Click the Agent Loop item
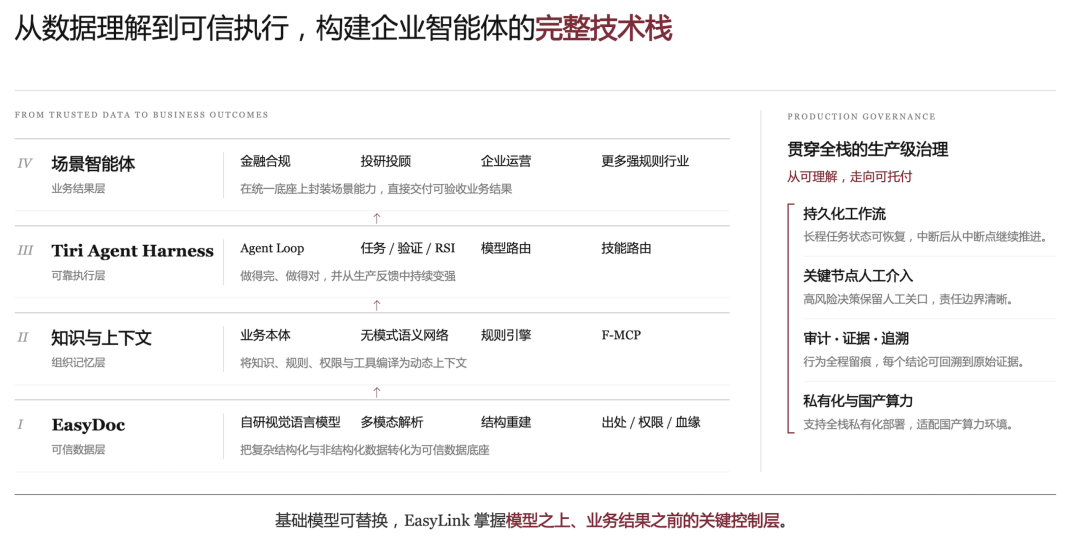 tap(272, 248)
